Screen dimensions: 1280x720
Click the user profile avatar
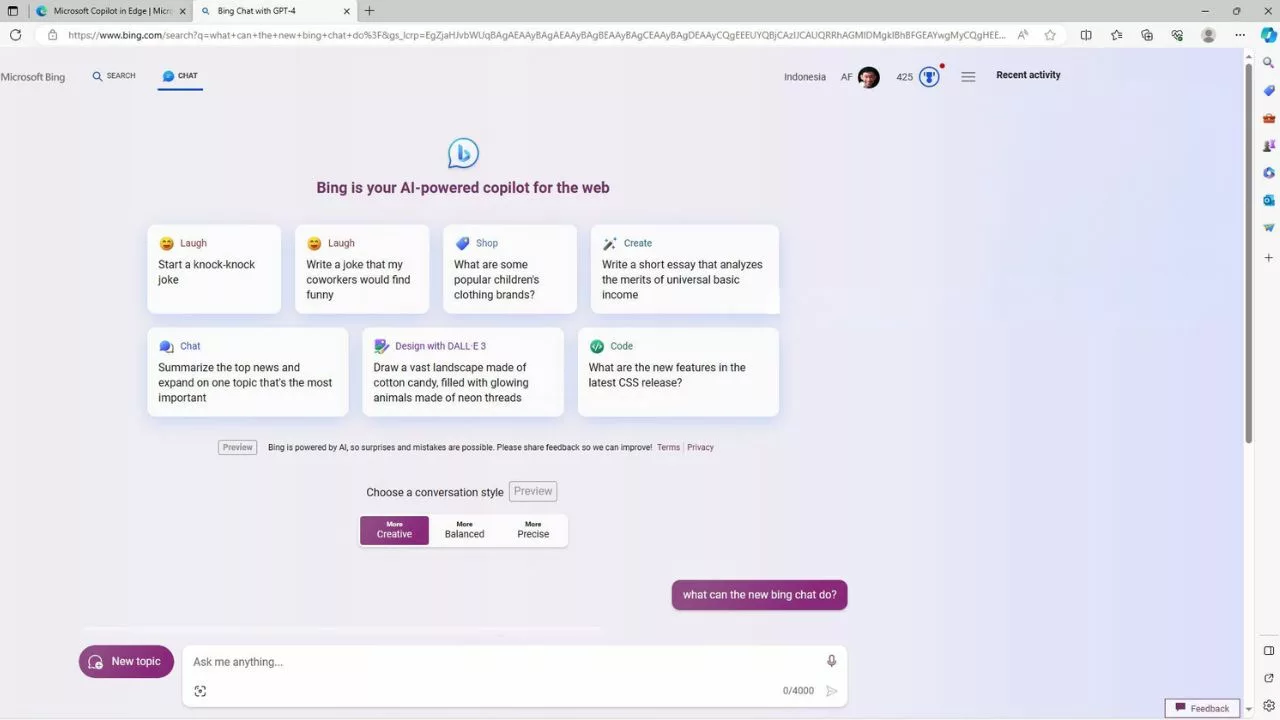click(x=868, y=77)
